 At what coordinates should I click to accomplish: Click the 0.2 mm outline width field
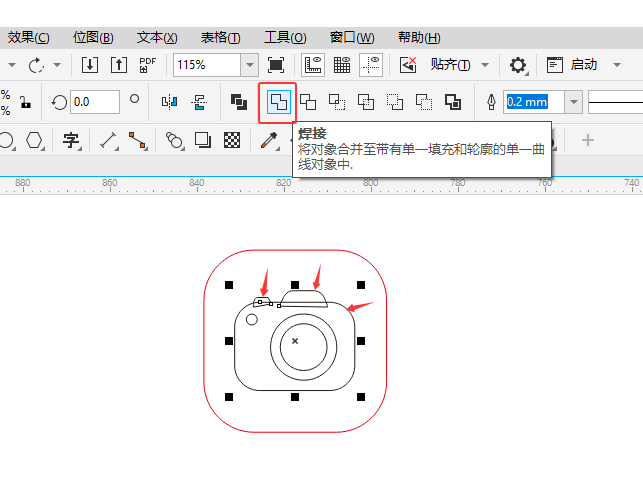click(x=534, y=102)
